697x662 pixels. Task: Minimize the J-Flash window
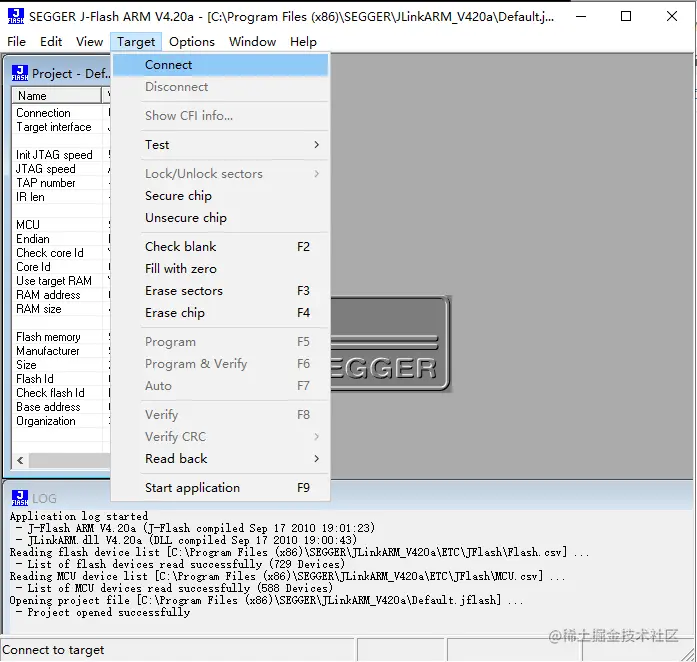(x=581, y=16)
